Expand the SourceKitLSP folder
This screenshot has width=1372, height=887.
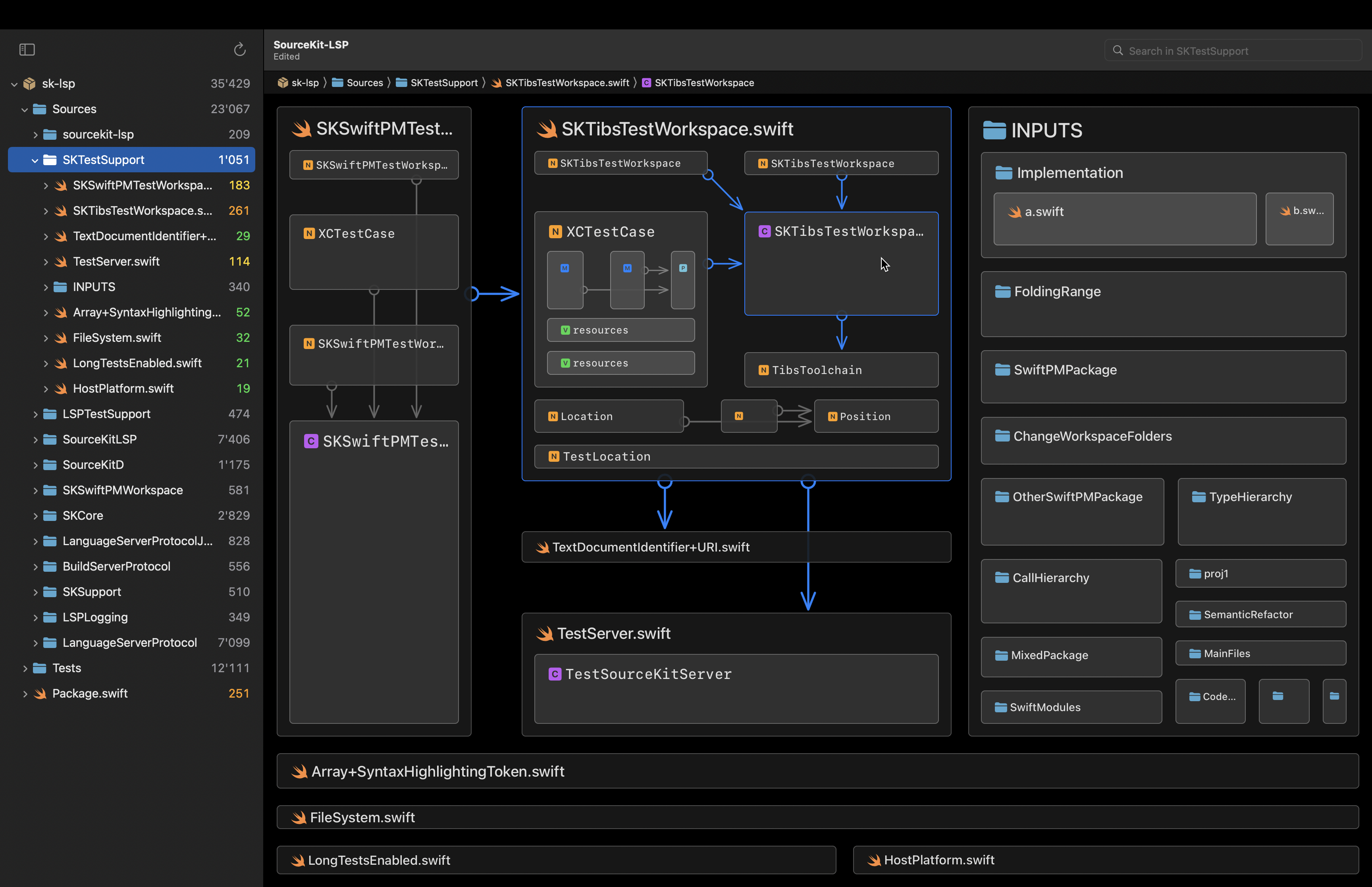35,440
